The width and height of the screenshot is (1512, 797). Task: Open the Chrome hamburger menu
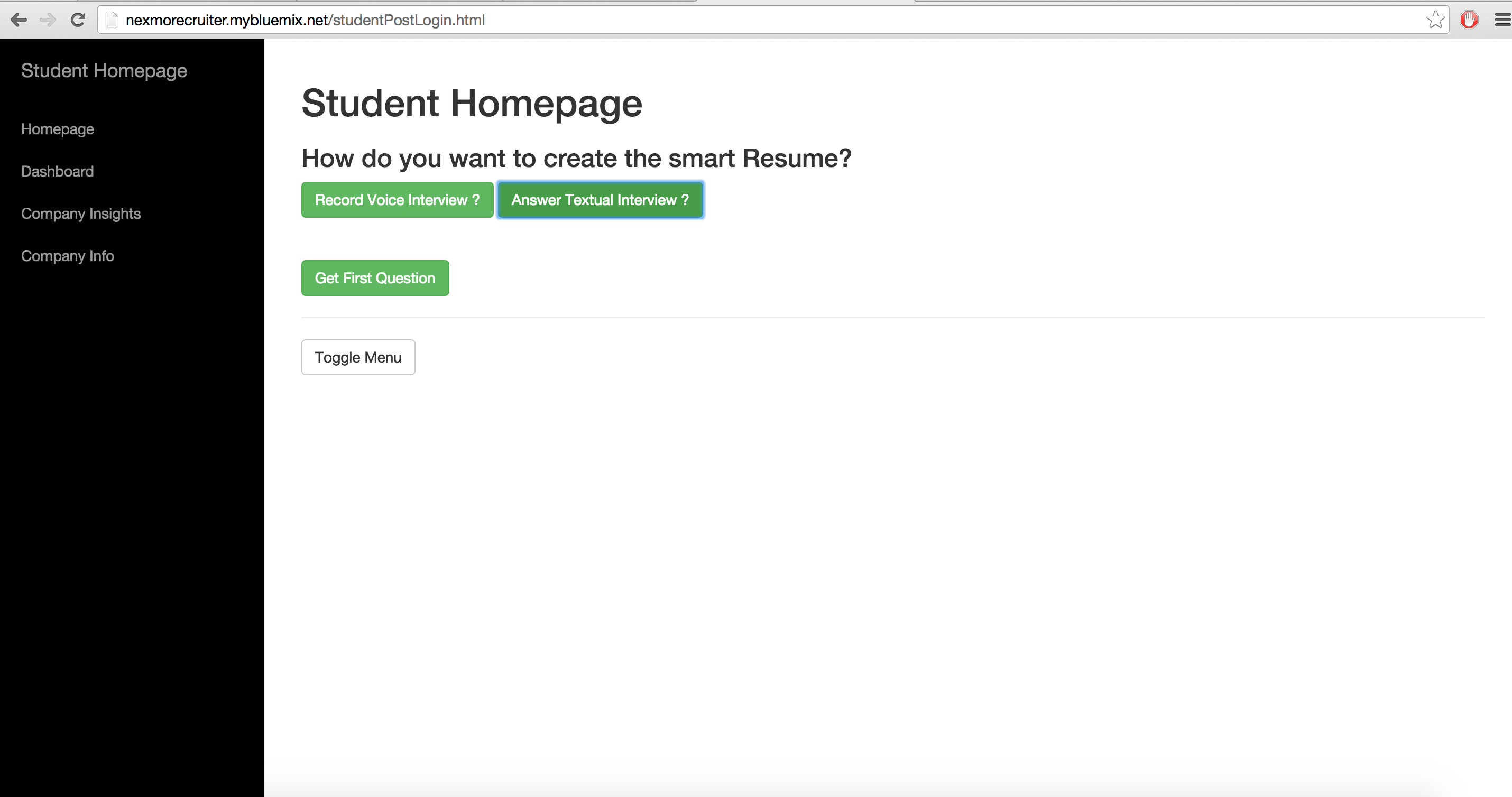(x=1502, y=20)
